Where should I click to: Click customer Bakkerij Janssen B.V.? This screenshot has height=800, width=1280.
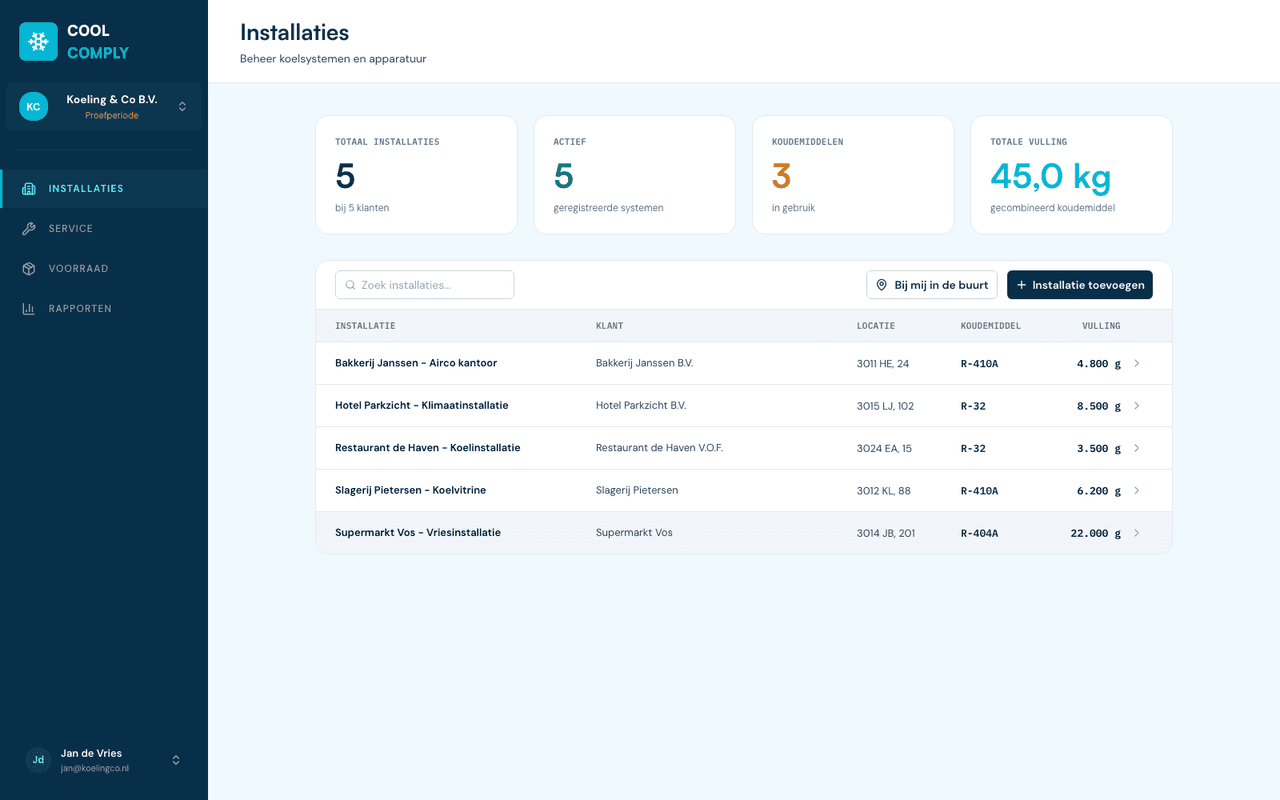(644, 363)
